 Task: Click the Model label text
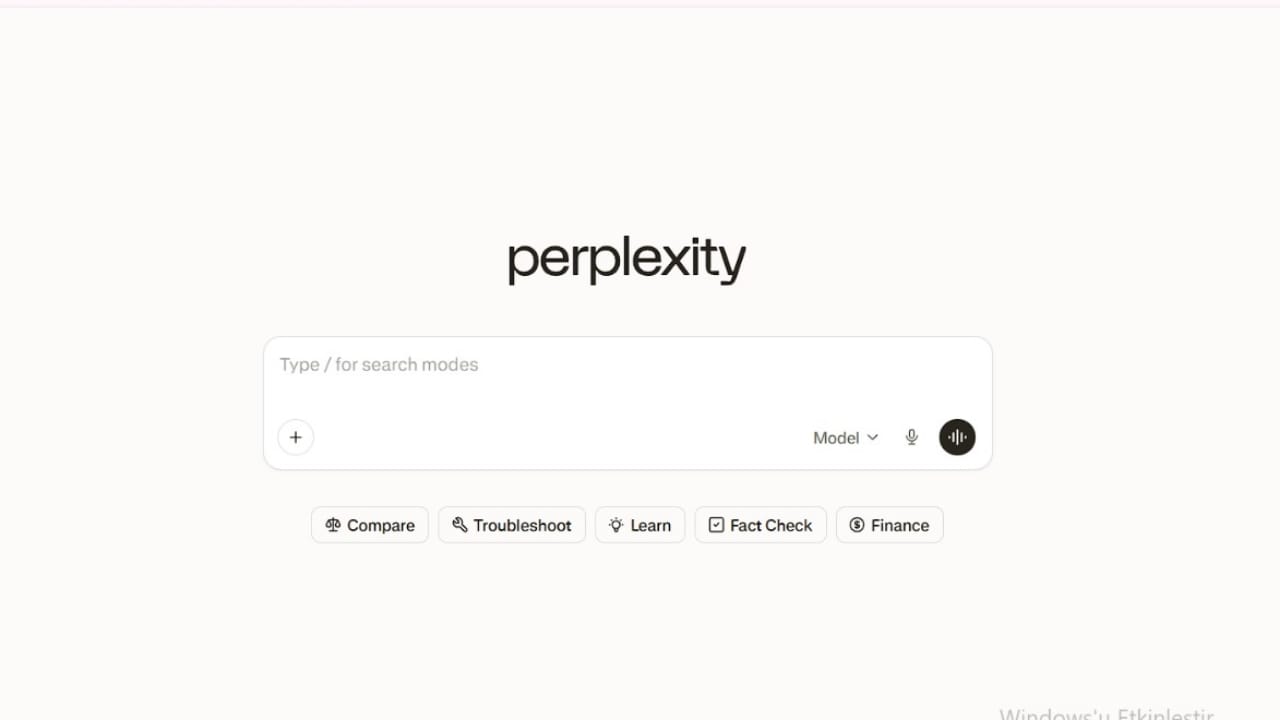coord(836,437)
